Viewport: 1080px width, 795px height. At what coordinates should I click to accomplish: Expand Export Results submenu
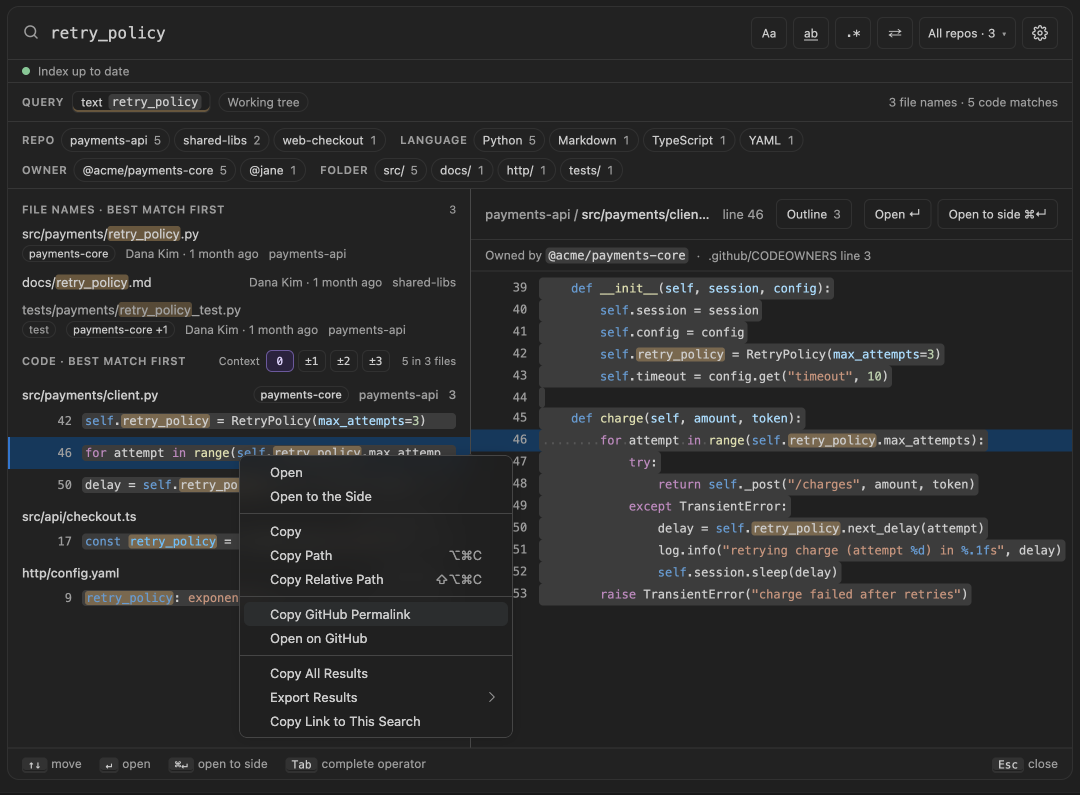click(375, 698)
